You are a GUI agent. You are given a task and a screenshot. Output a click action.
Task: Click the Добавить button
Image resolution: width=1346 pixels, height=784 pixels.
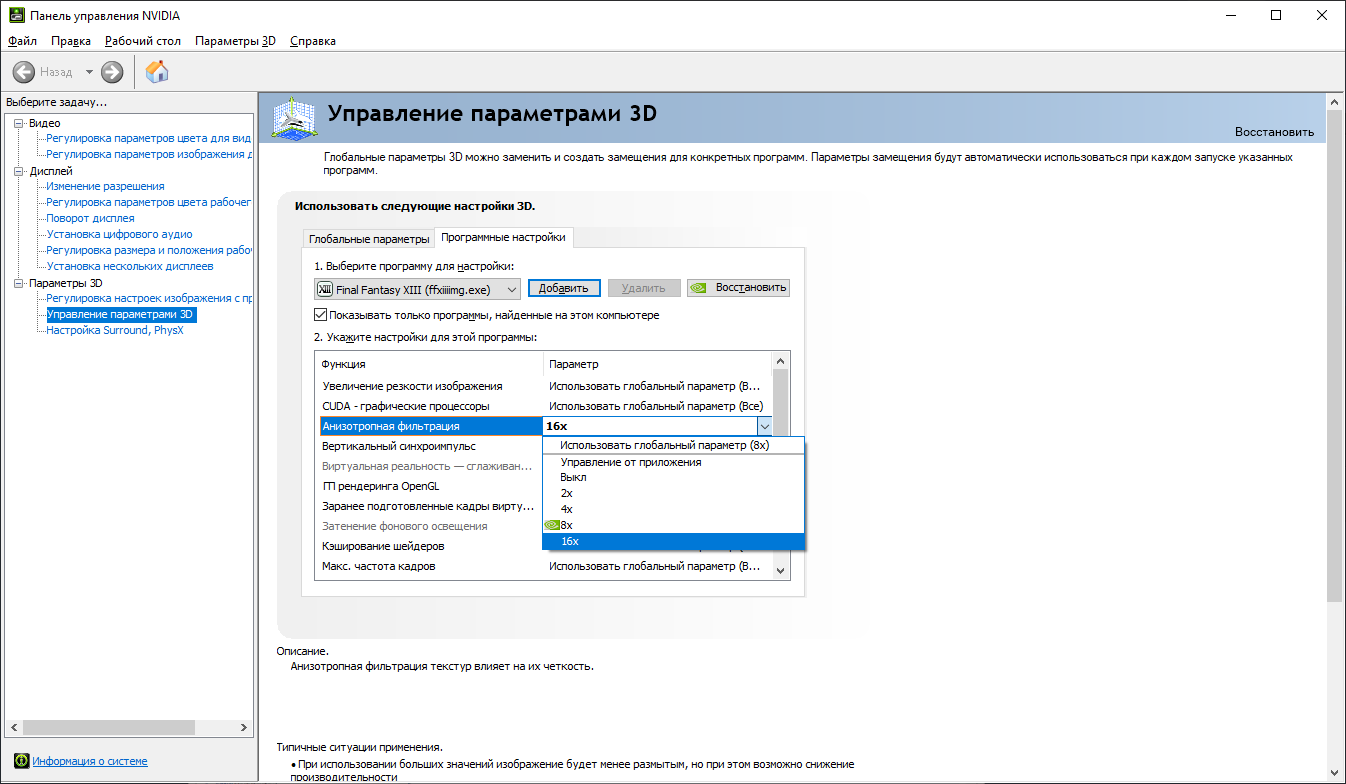564,288
